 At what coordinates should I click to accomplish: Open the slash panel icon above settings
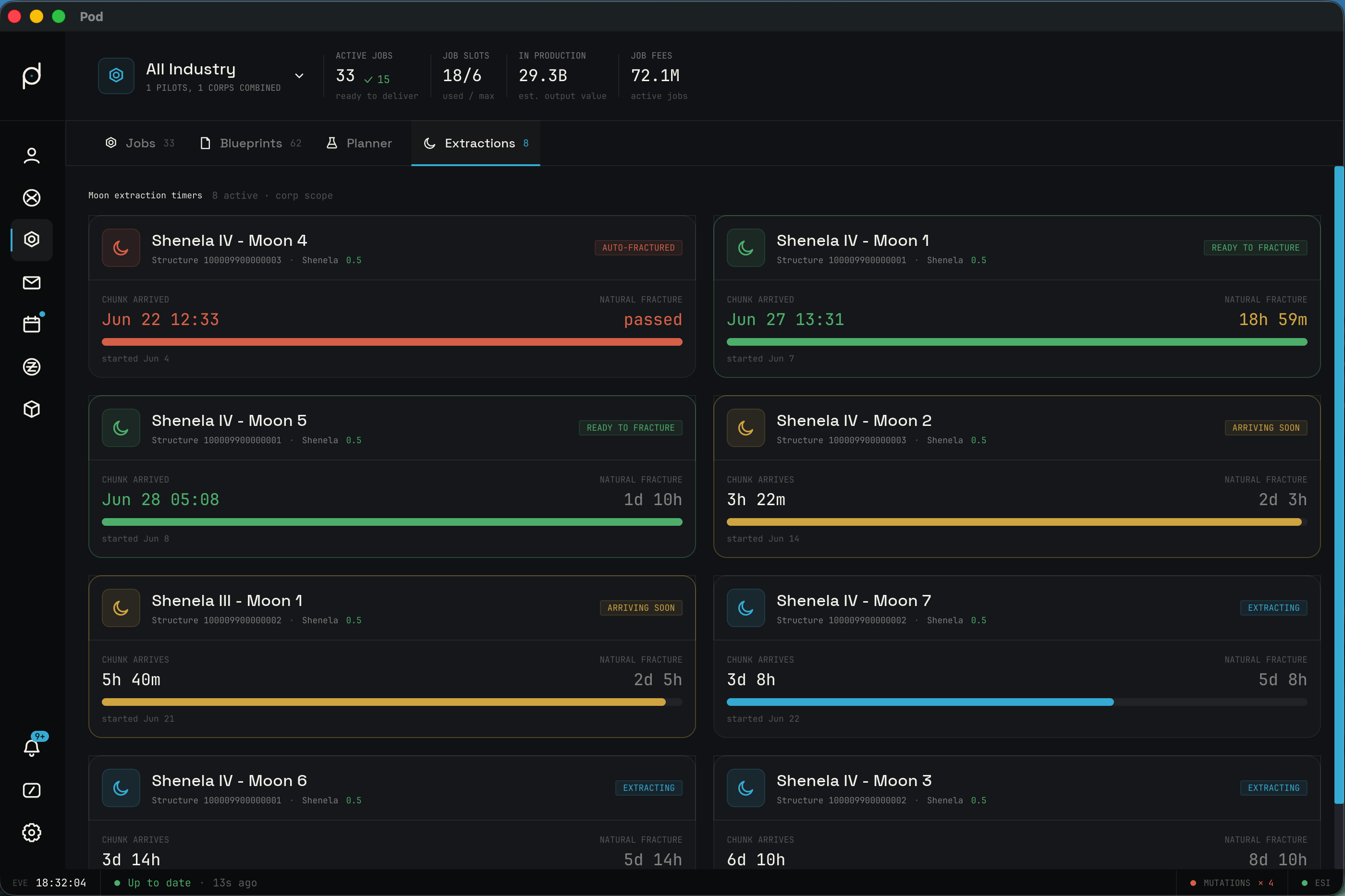click(x=31, y=790)
